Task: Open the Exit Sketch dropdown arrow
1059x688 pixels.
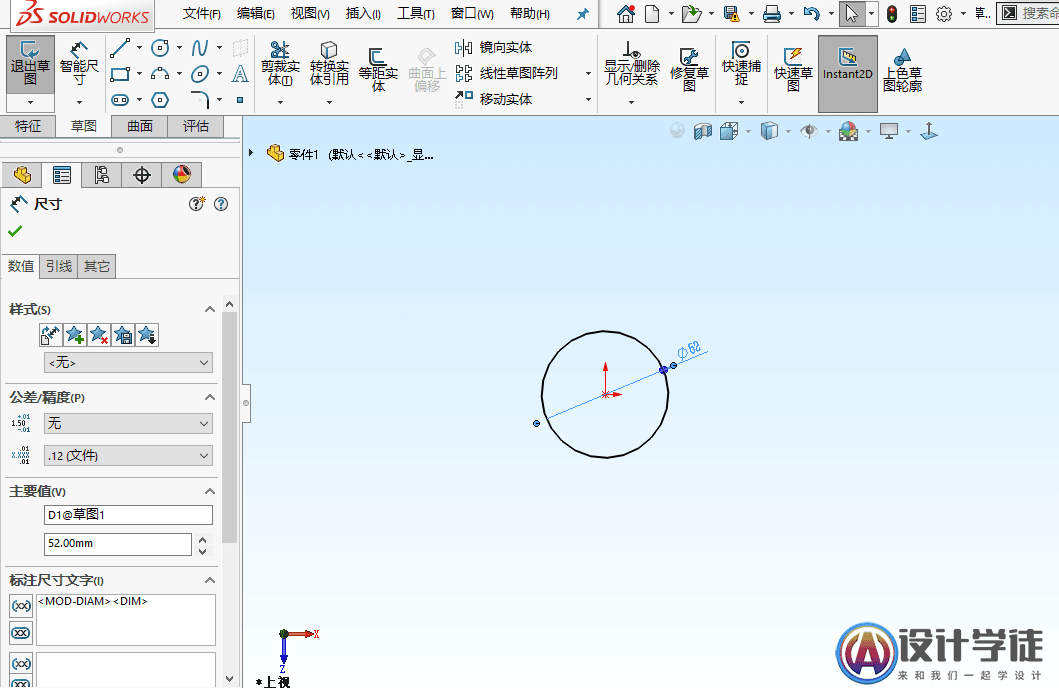Action: [x=30, y=103]
